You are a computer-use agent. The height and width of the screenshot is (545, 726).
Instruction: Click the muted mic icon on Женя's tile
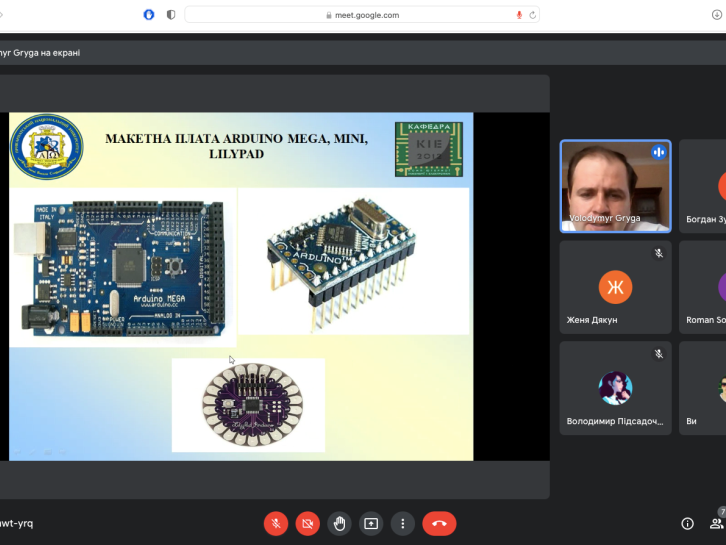pos(658,253)
